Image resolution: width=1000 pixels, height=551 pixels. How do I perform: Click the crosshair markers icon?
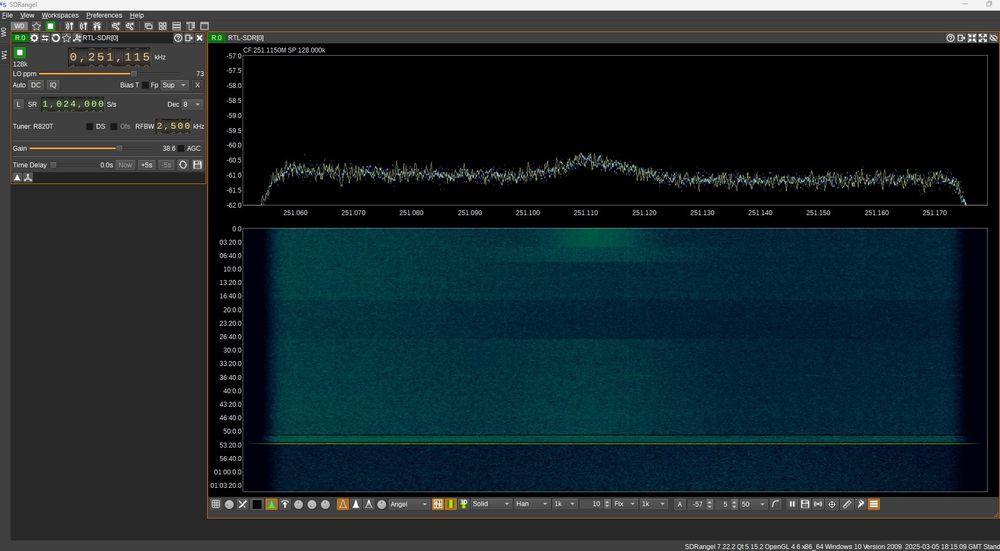coord(832,504)
